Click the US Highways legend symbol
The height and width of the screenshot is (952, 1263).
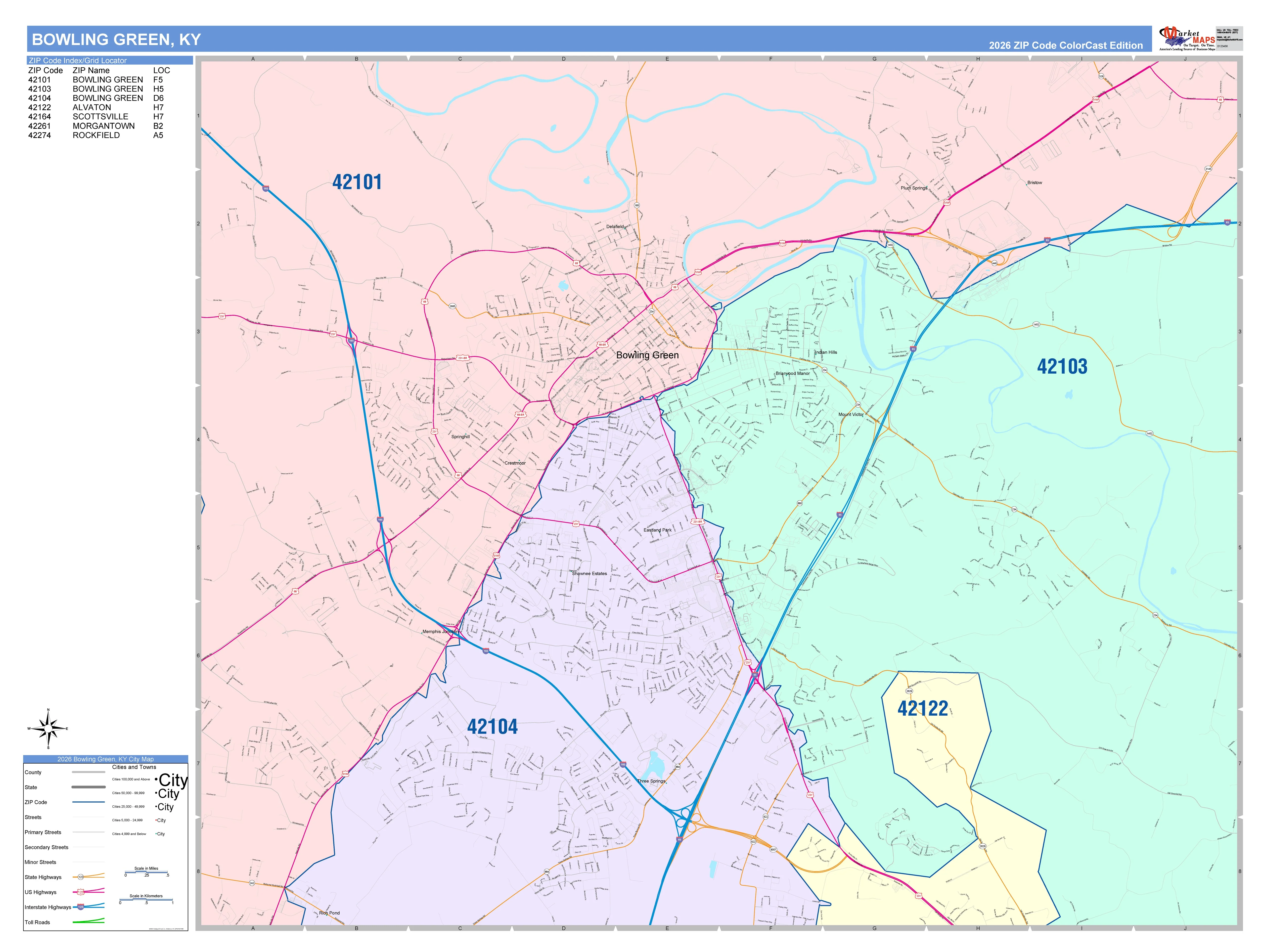[x=89, y=891]
